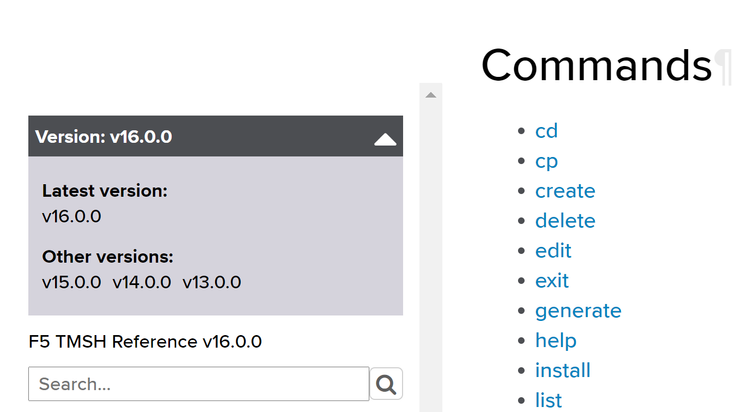View the edit command reference
Screen dimensions: 749x412
click(553, 251)
